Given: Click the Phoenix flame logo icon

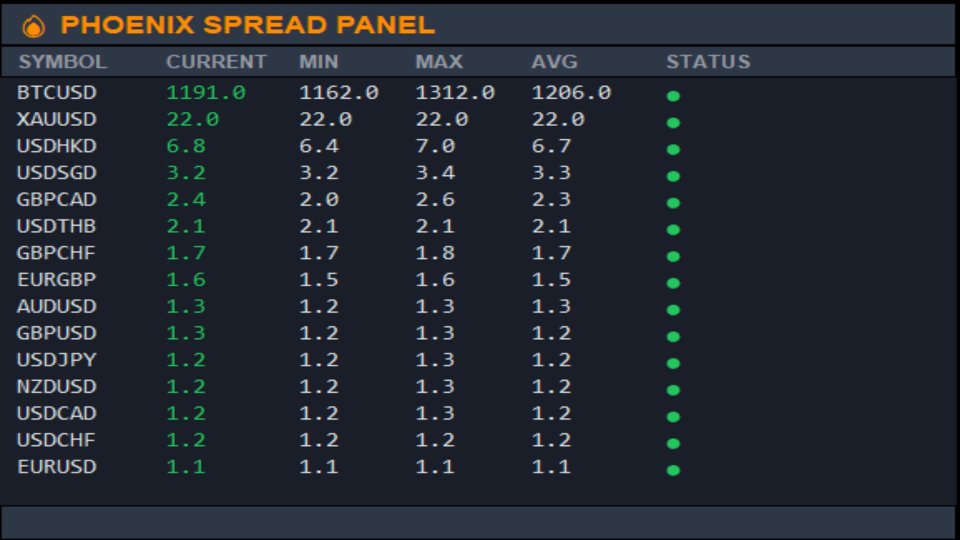Looking at the screenshot, I should pyautogui.click(x=34, y=26).
